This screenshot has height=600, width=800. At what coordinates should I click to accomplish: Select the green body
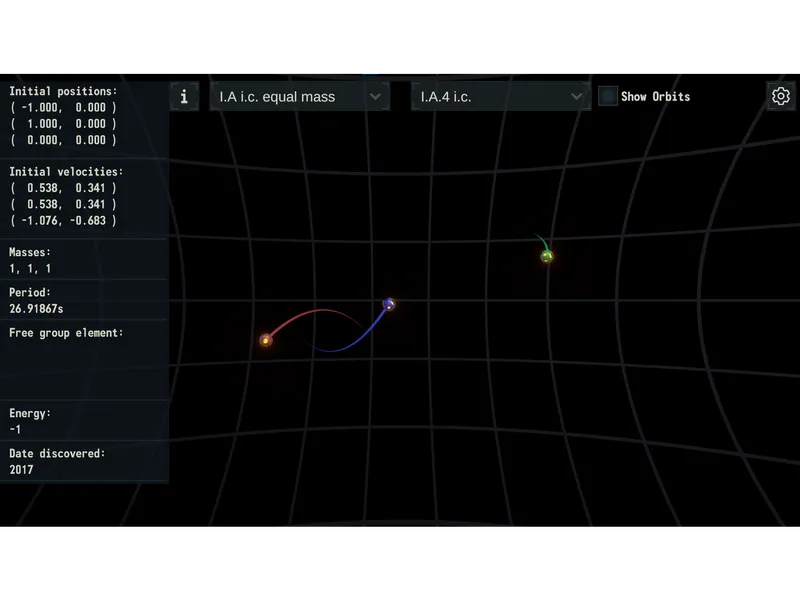(547, 256)
